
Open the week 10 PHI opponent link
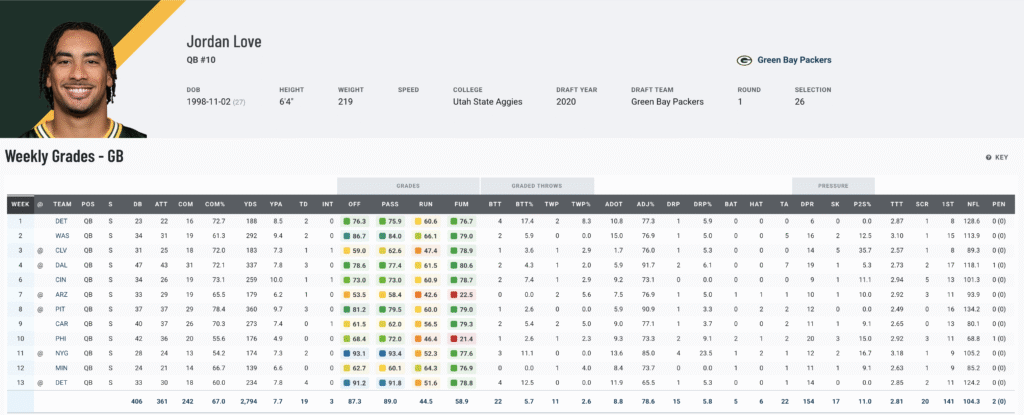point(62,339)
